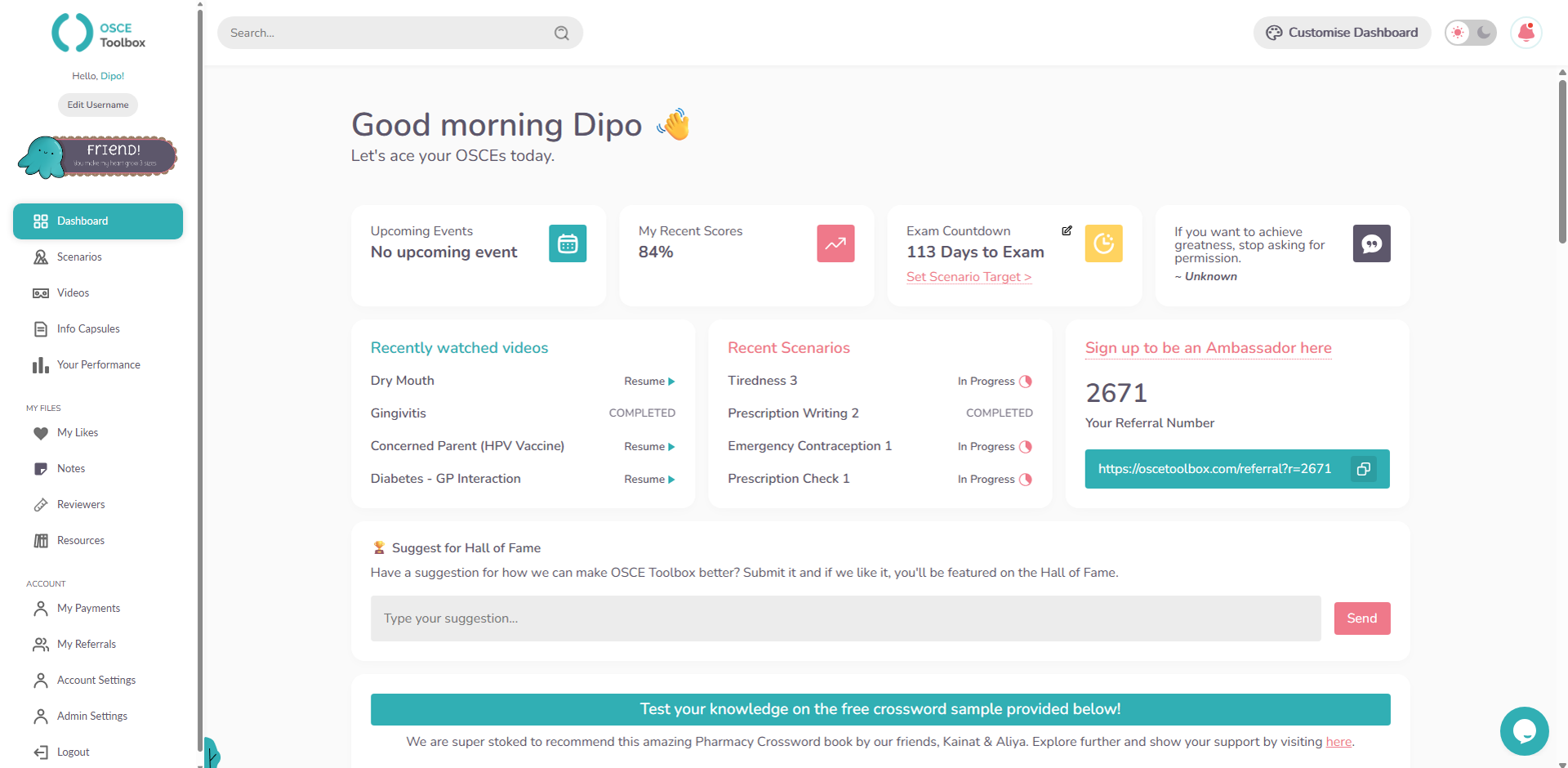Open Prescription Writing 2 scenario
This screenshot has width=1568, height=768.
[x=793, y=413]
